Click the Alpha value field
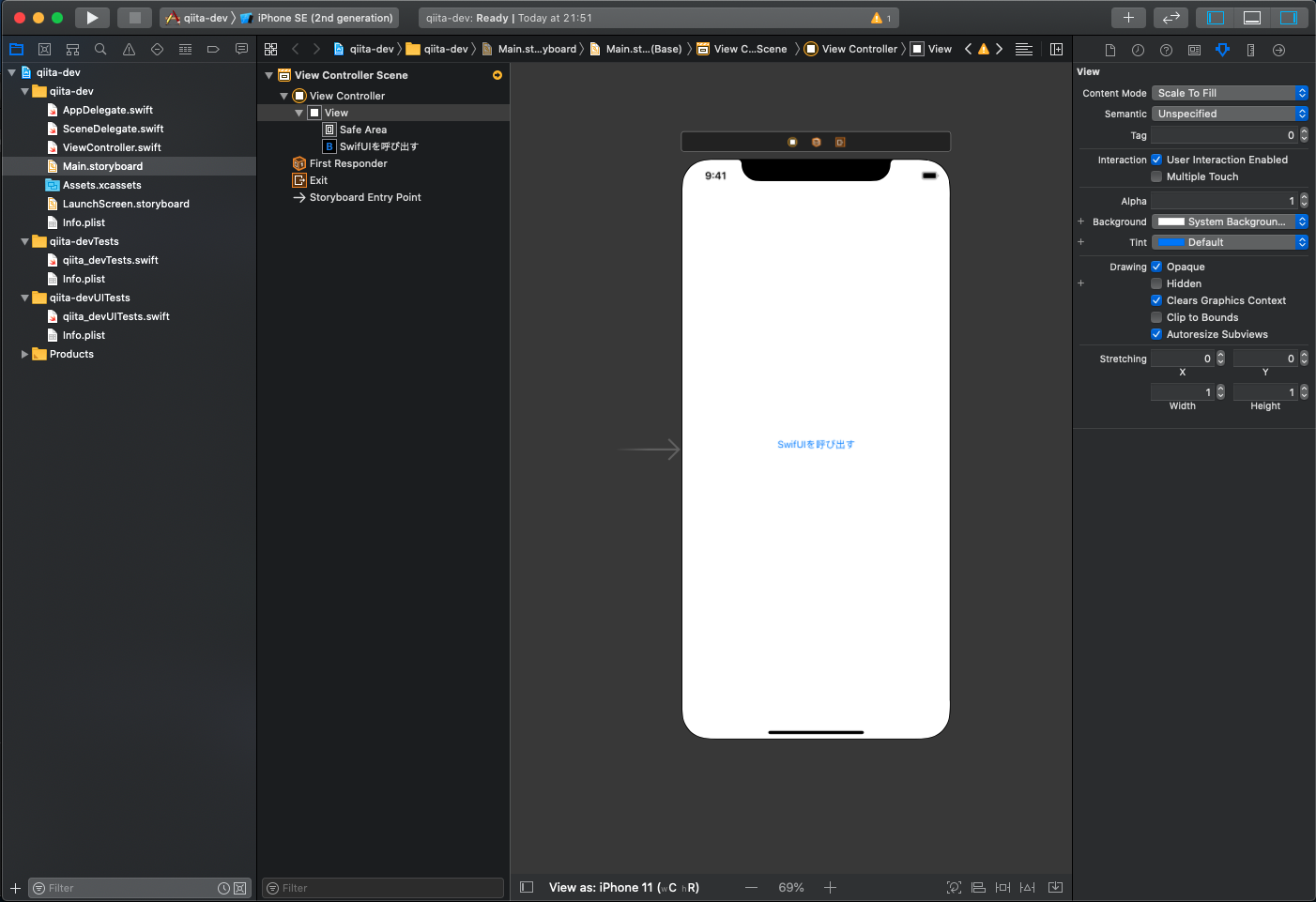The image size is (1316, 902). [x=1224, y=201]
